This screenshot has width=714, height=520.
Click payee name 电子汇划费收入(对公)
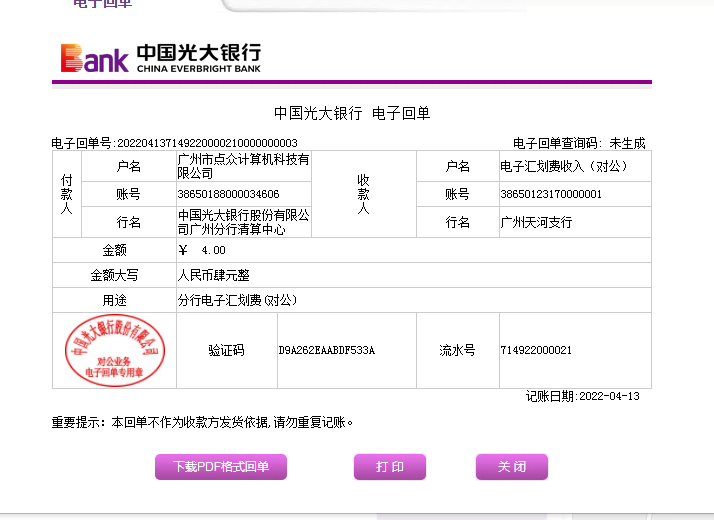coord(563,166)
